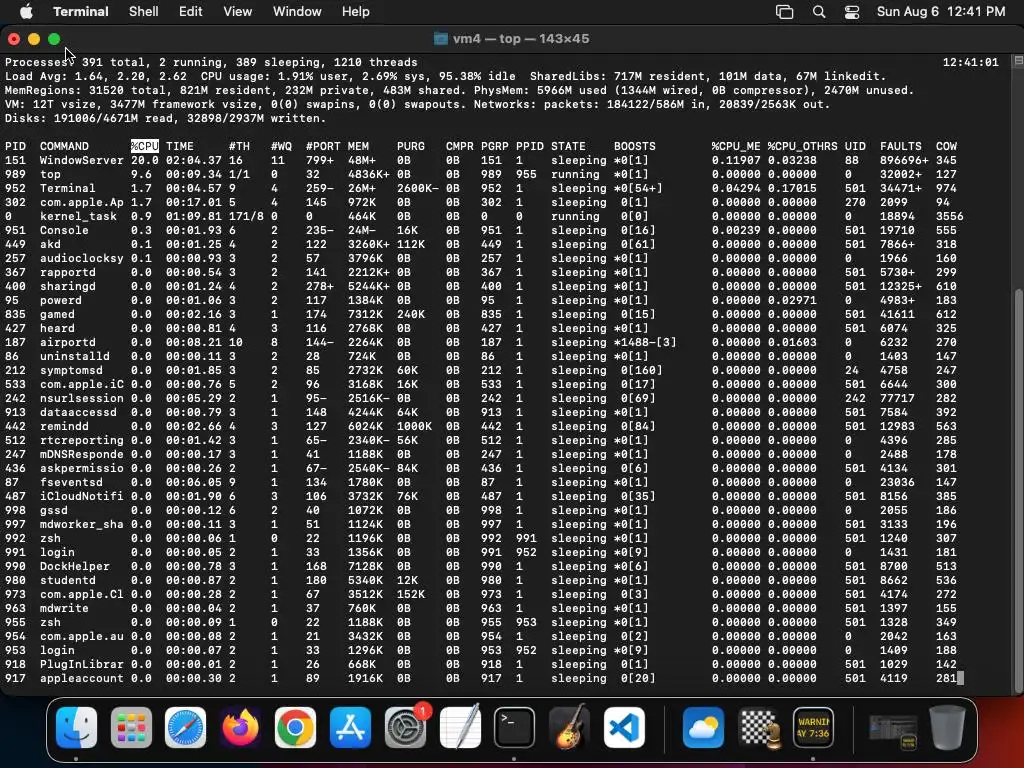This screenshot has width=1024, height=768.
Task: Launch Safari from the dock
Action: coord(185,727)
